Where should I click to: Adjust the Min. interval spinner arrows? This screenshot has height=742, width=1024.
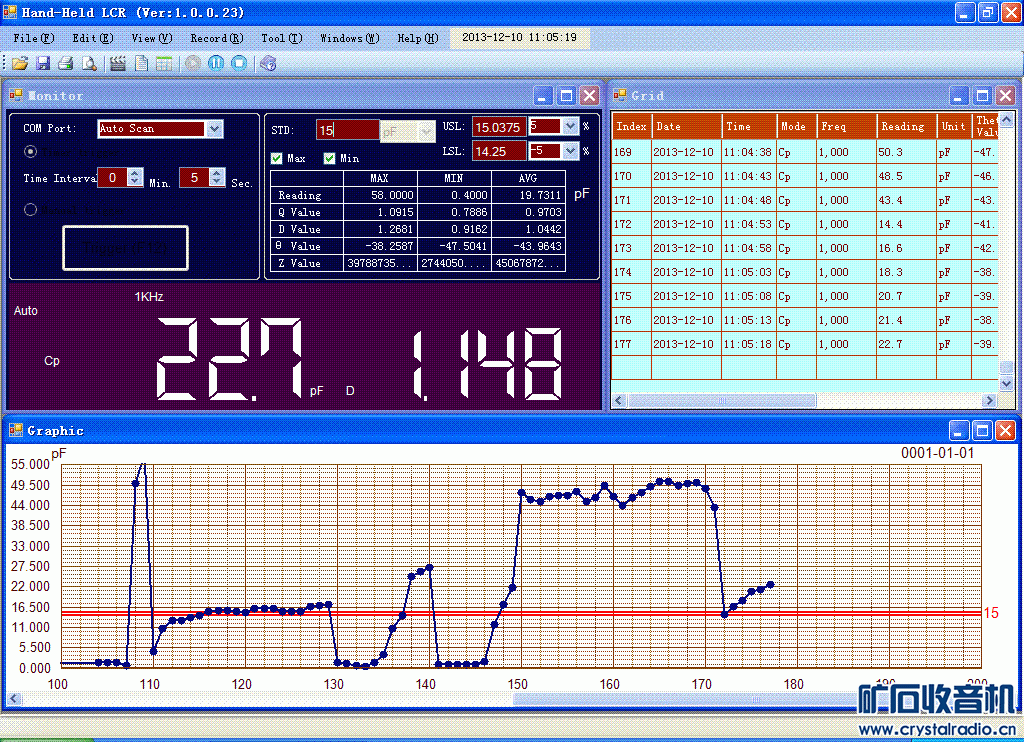(x=135, y=177)
